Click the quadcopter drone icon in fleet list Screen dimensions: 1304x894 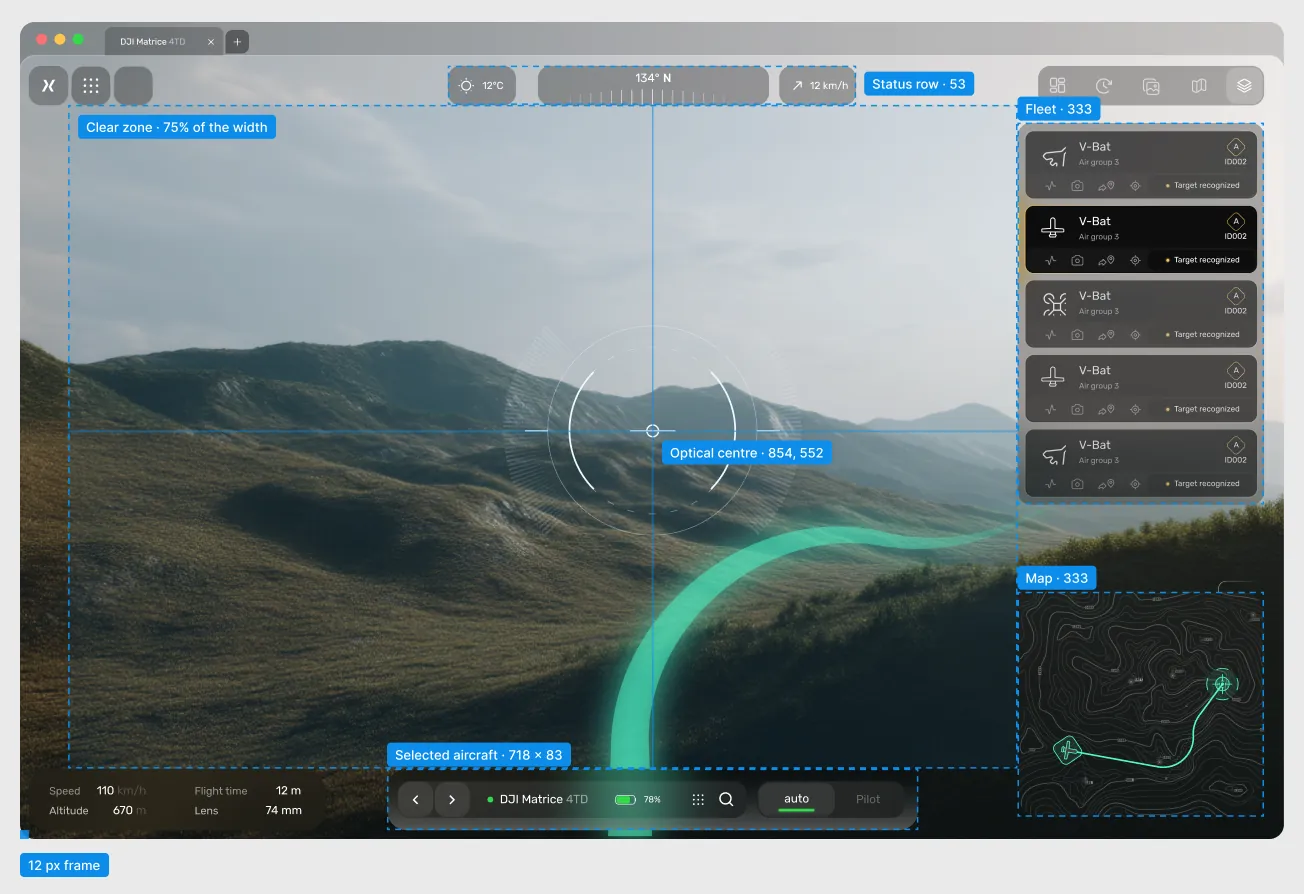pos(1053,303)
